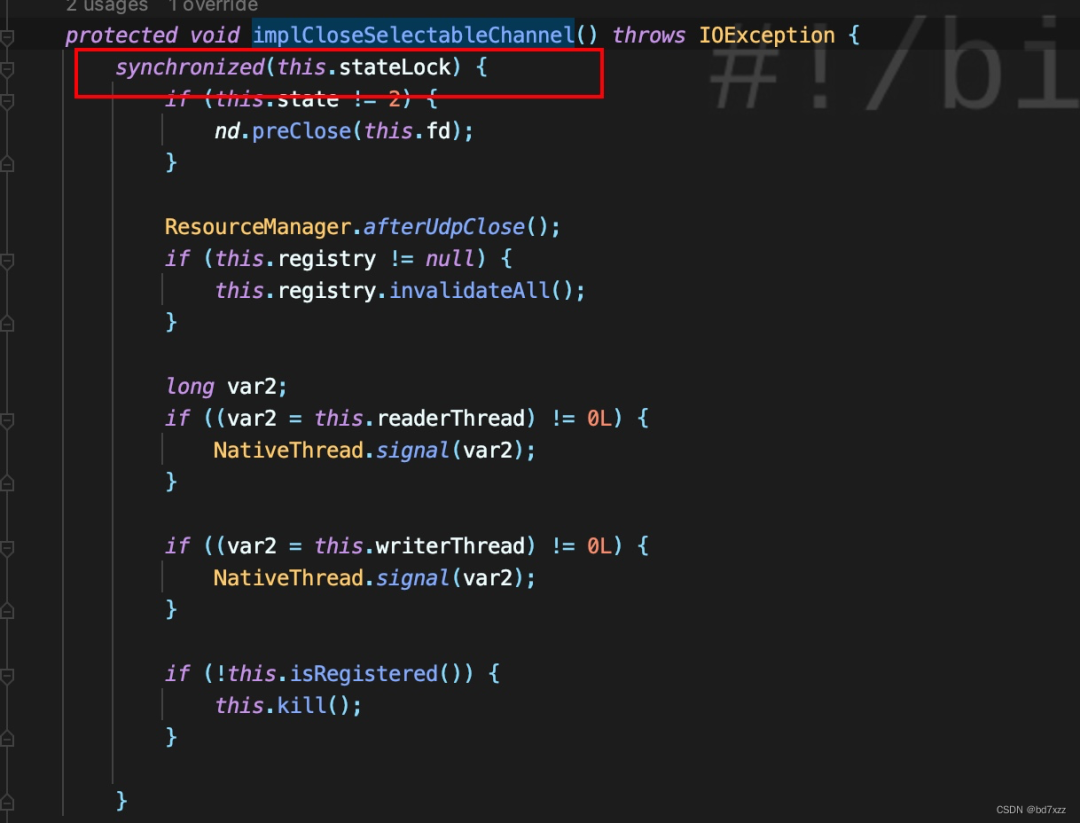Click the IOException type in throws clause
The height and width of the screenshot is (823, 1080).
pyautogui.click(x=767, y=35)
